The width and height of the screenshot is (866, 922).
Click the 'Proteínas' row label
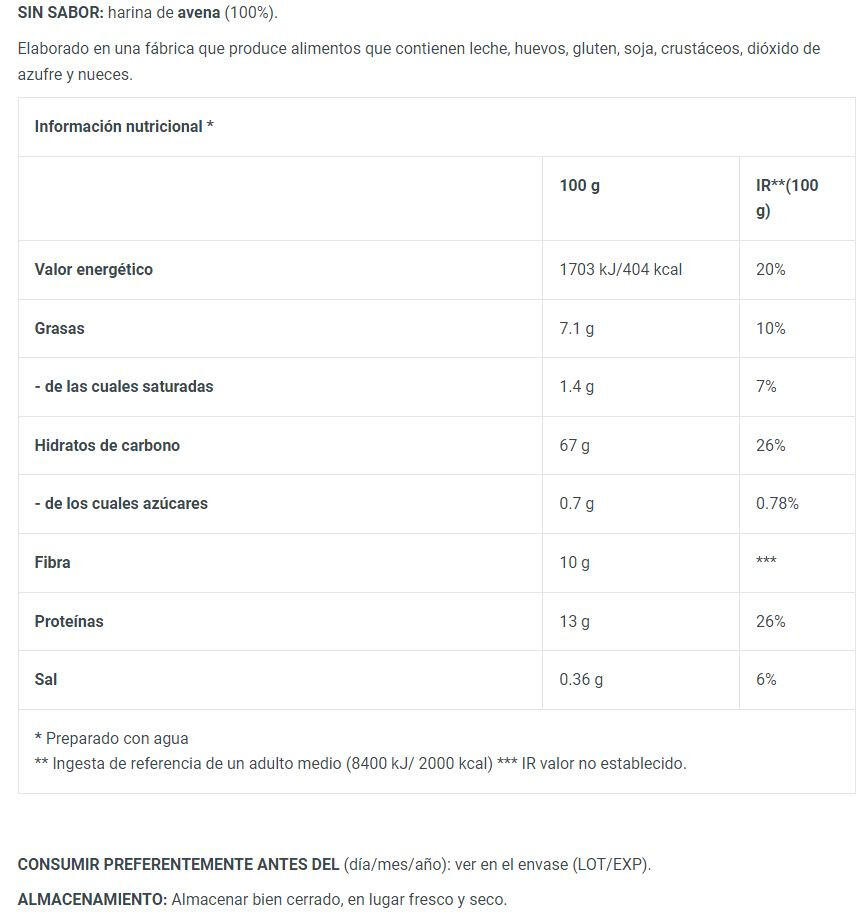tap(69, 622)
